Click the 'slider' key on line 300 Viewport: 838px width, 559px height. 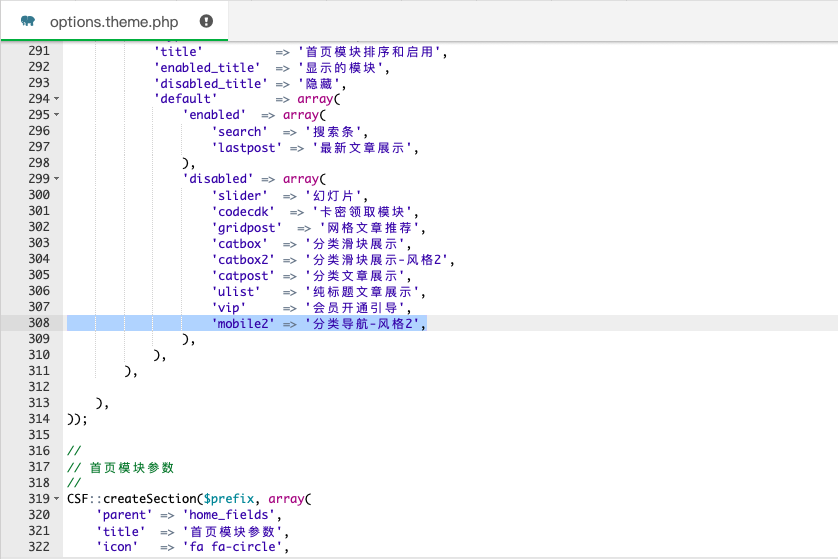(239, 195)
